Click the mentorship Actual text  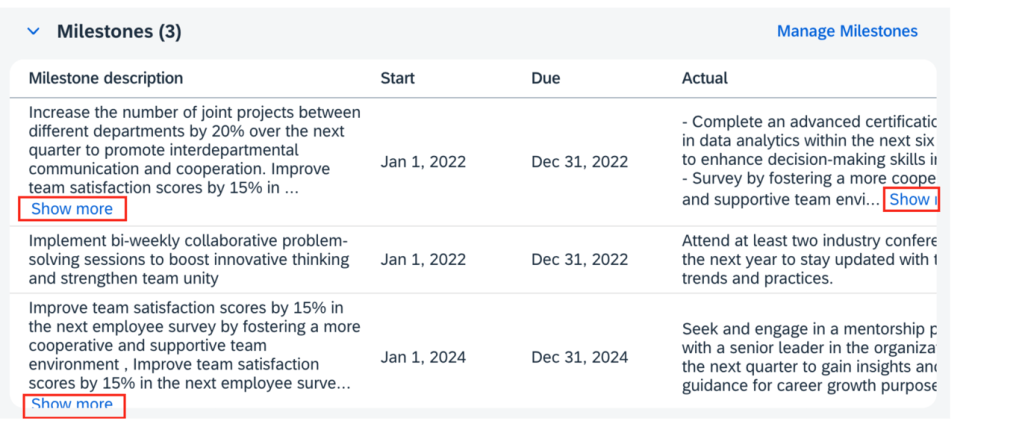pos(808,357)
